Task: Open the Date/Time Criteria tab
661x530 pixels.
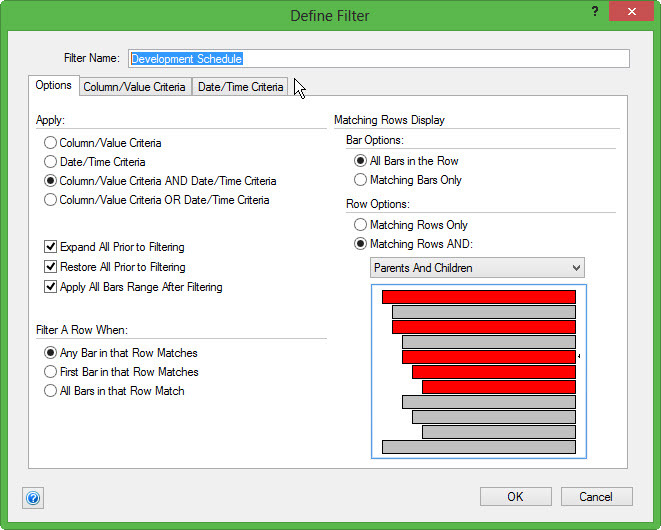Action: click(x=240, y=87)
